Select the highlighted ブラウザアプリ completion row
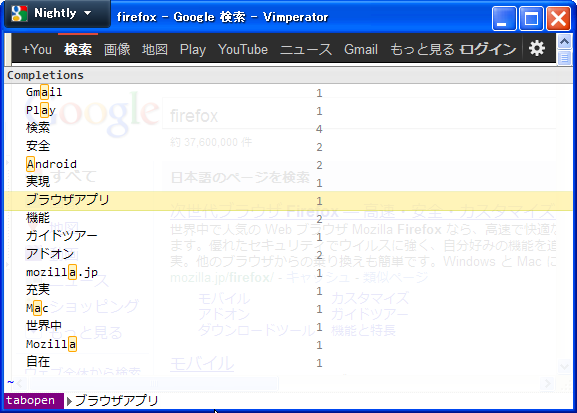577x413 pixels. pyautogui.click(x=288, y=201)
